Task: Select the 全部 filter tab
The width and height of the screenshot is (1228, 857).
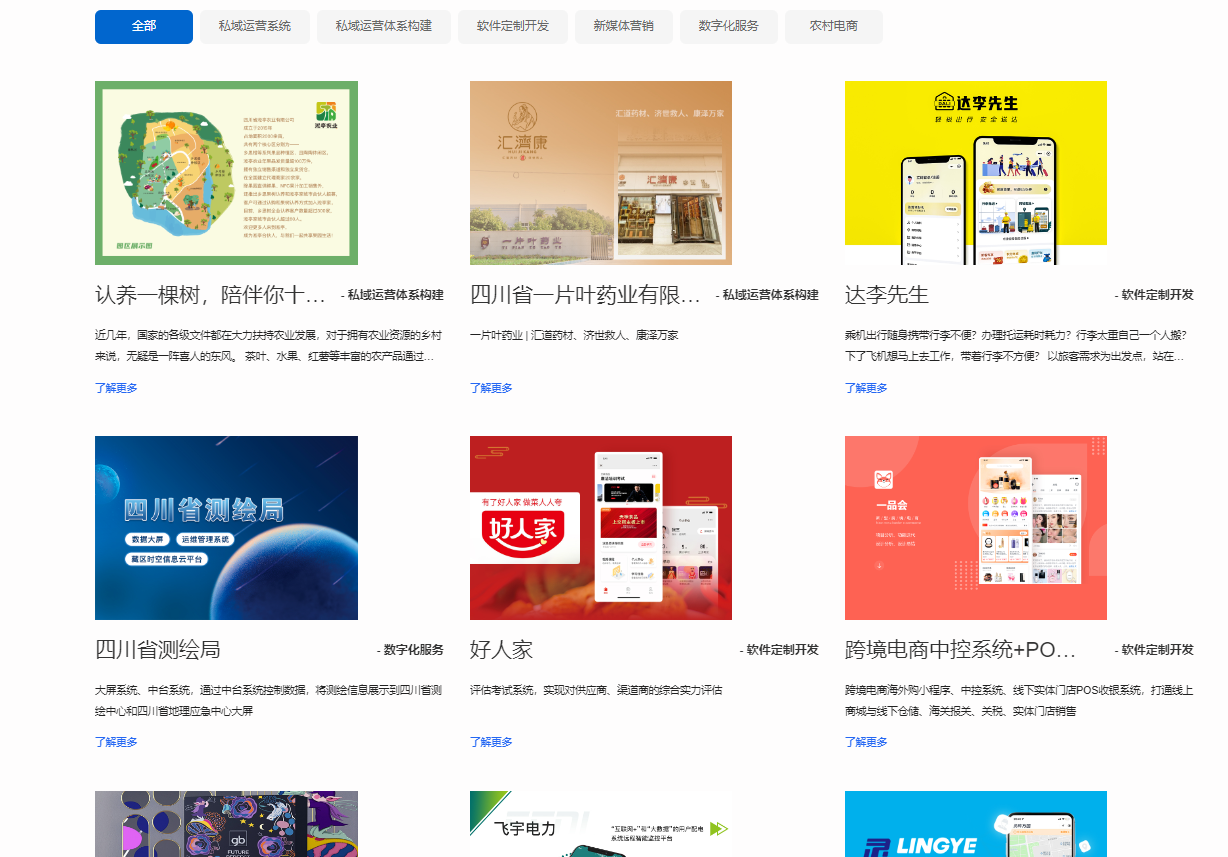Action: click(143, 27)
